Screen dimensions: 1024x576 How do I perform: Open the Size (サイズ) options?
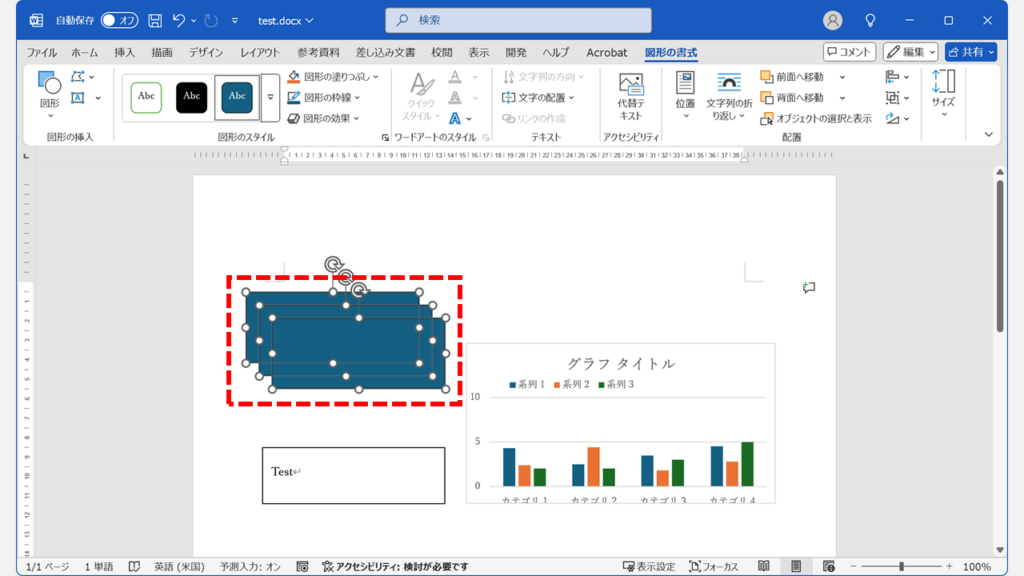click(x=943, y=95)
